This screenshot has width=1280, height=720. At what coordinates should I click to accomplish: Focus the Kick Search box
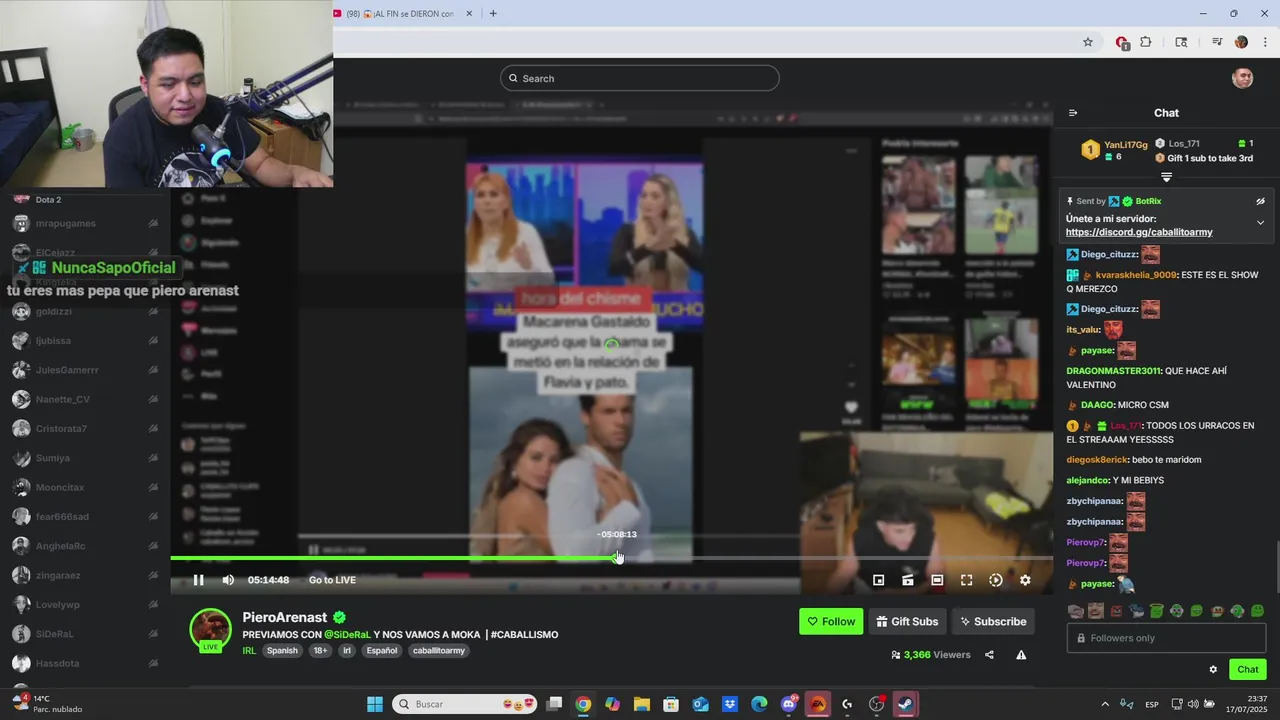640,78
